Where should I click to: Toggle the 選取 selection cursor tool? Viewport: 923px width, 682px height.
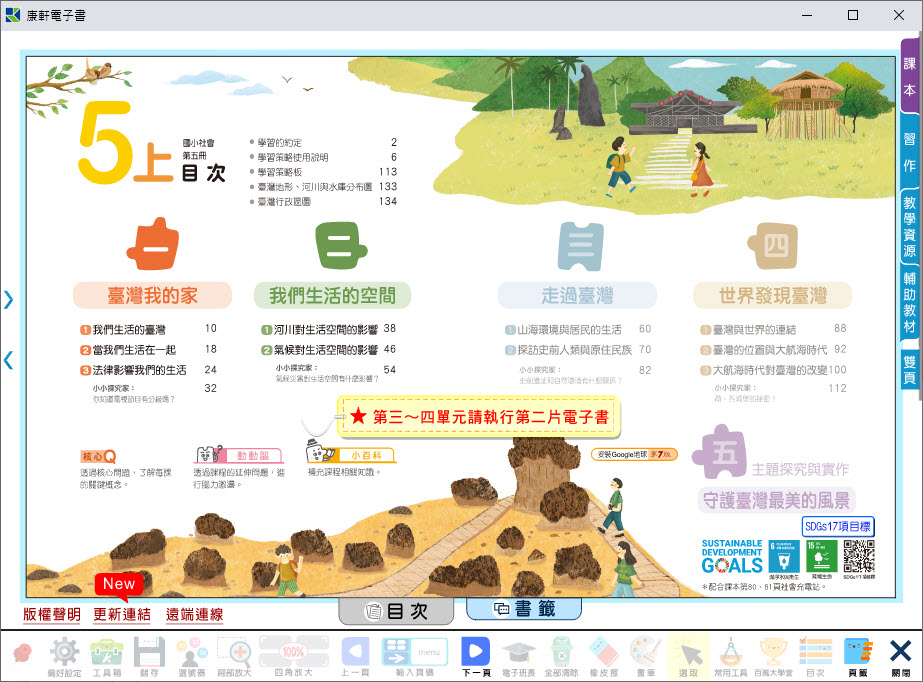(686, 655)
